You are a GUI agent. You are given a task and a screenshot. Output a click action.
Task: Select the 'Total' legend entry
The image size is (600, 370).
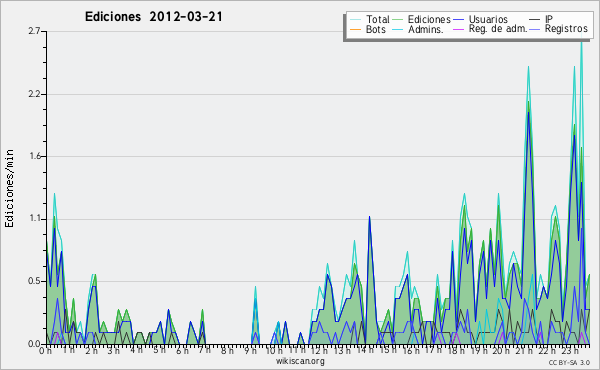(x=370, y=19)
